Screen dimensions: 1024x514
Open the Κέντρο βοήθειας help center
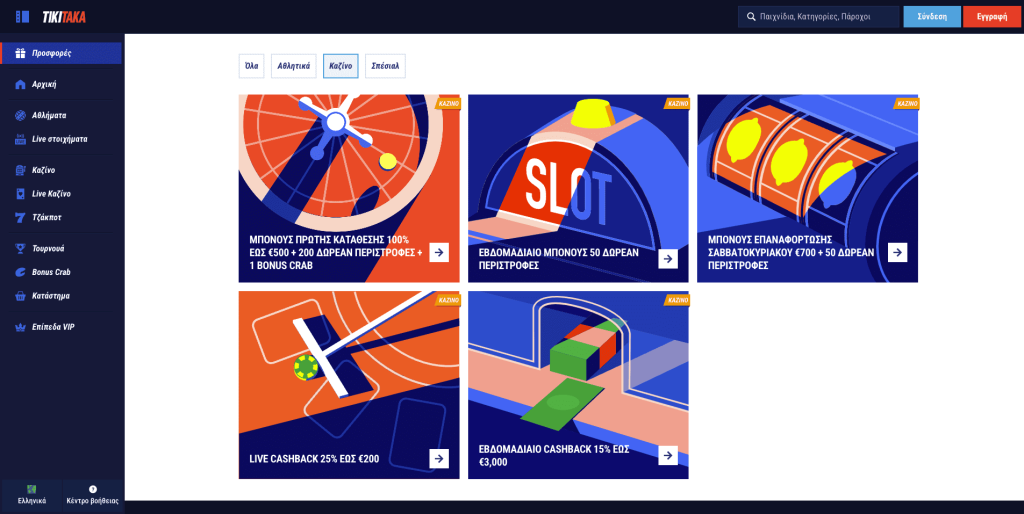(x=93, y=496)
